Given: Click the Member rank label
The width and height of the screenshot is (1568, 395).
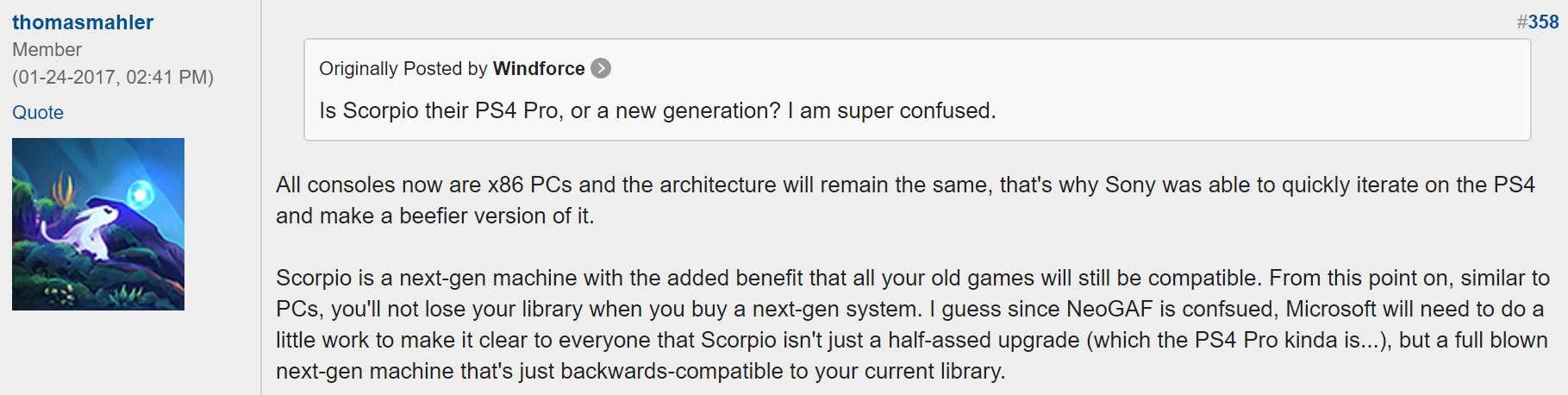Looking at the screenshot, I should 47,50.
